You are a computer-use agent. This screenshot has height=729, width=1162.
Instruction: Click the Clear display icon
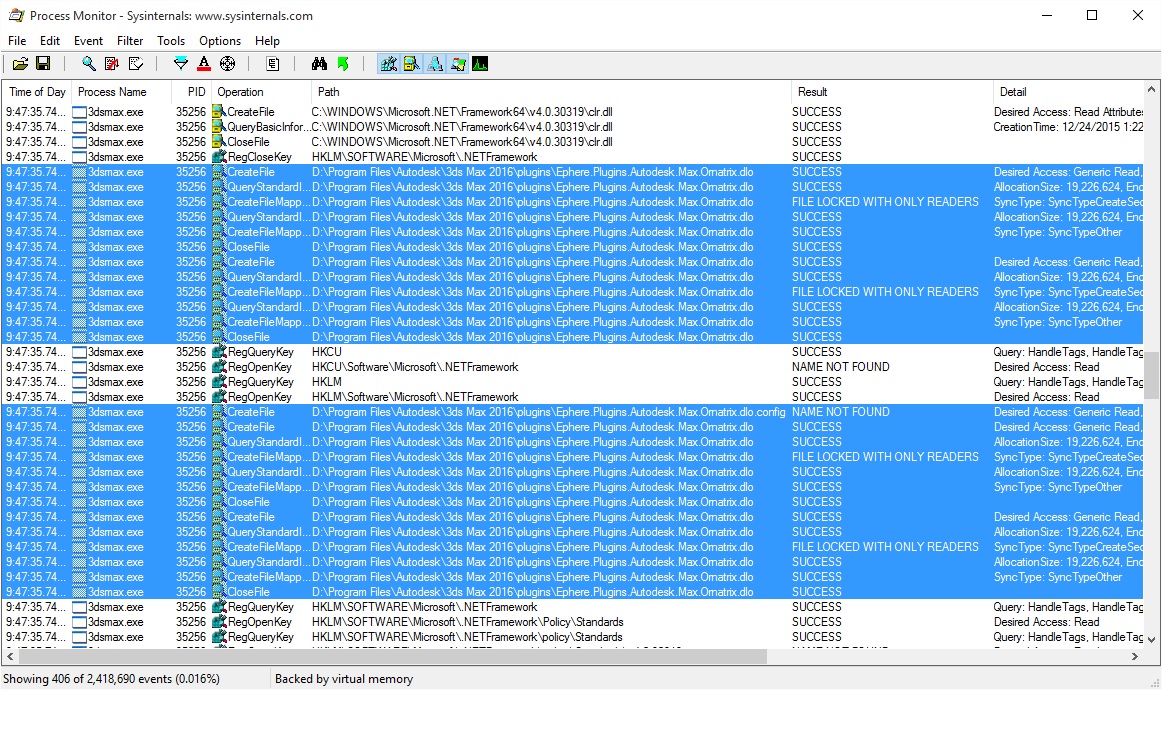click(x=135, y=64)
